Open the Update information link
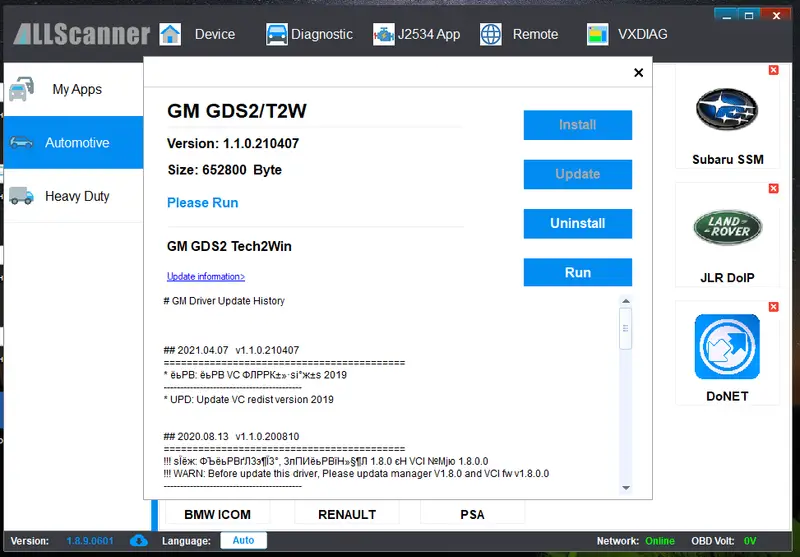800x557 pixels. tap(206, 276)
